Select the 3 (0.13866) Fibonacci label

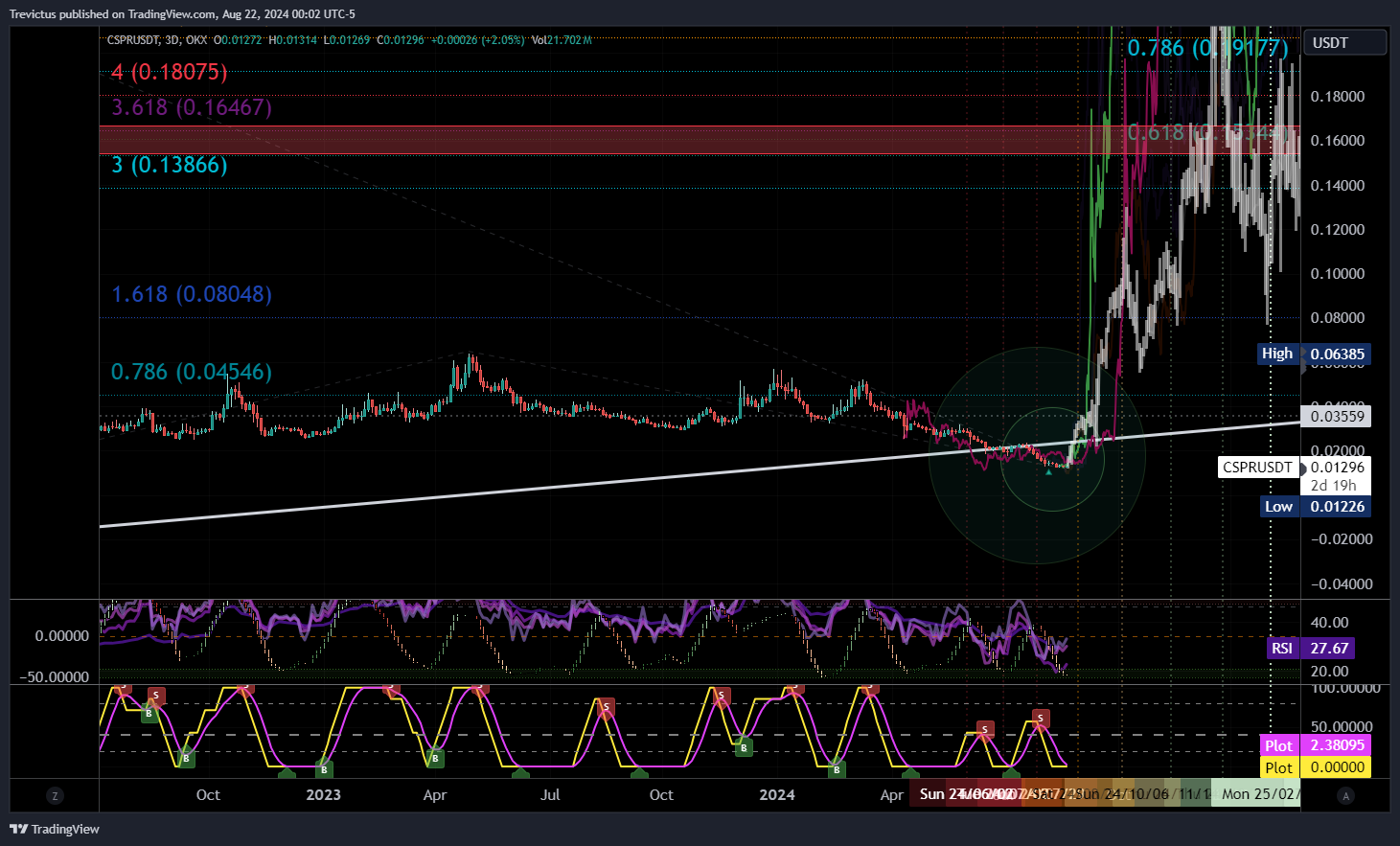pyautogui.click(x=170, y=165)
